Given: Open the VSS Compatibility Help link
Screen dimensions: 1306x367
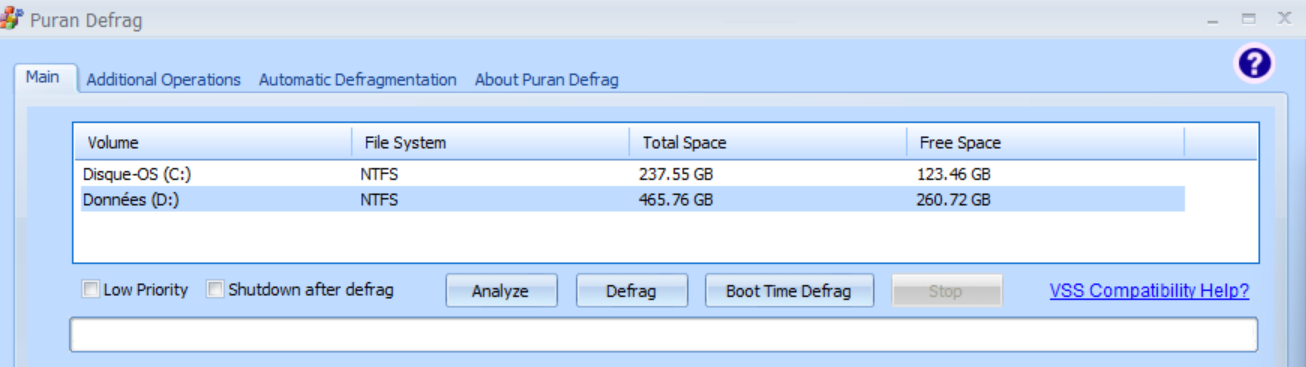Looking at the screenshot, I should point(1149,291).
